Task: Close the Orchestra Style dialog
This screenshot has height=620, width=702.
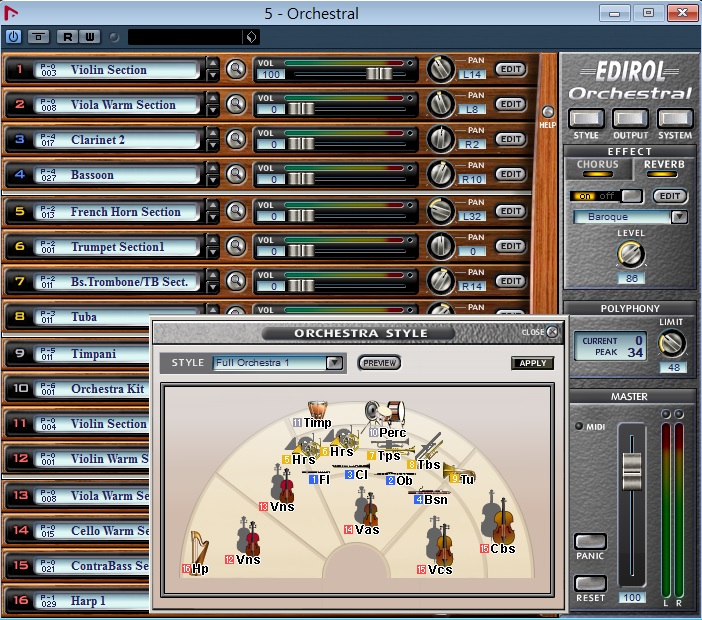Action: coord(552,332)
